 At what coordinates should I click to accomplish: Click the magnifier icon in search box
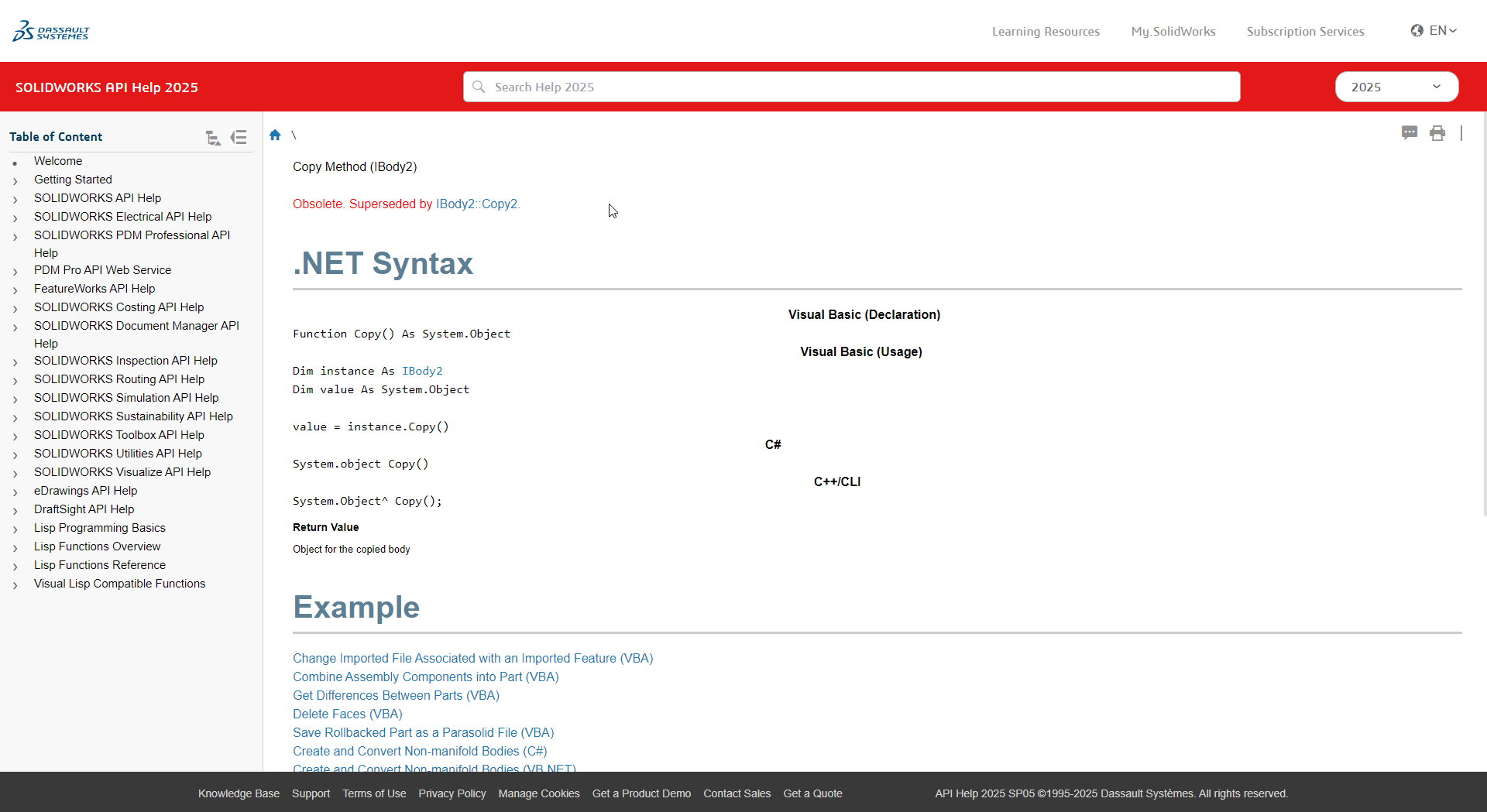pyautogui.click(x=479, y=87)
